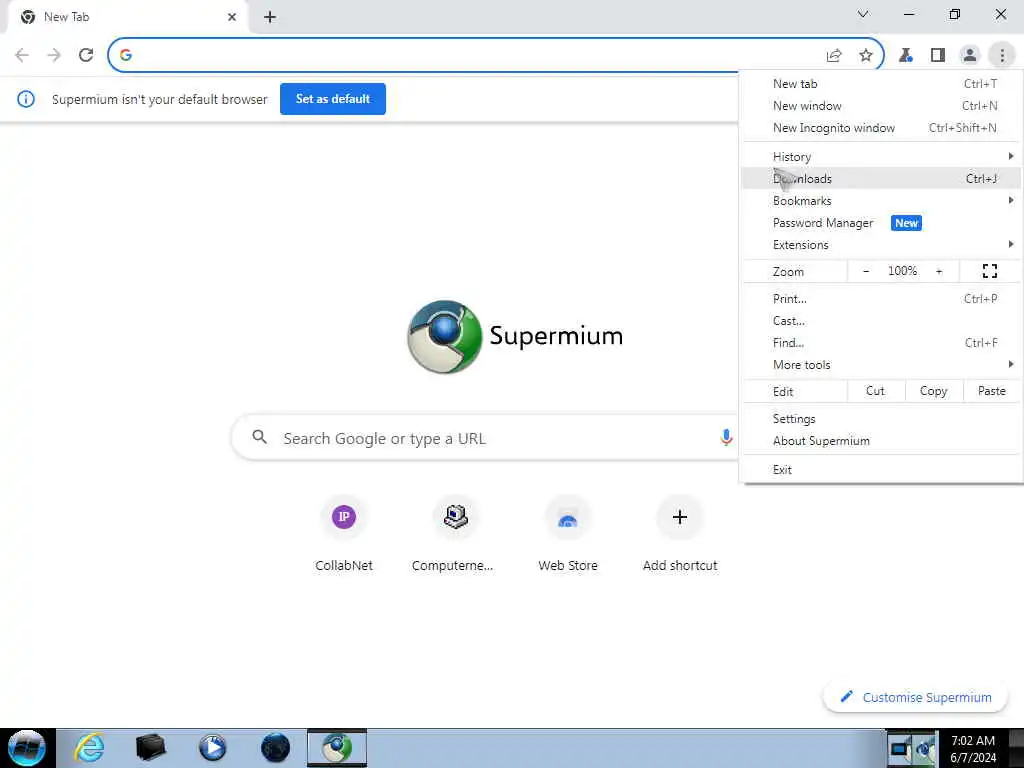The height and width of the screenshot is (768, 1024).
Task: Click Customise Supermium button
Action: tap(916, 697)
